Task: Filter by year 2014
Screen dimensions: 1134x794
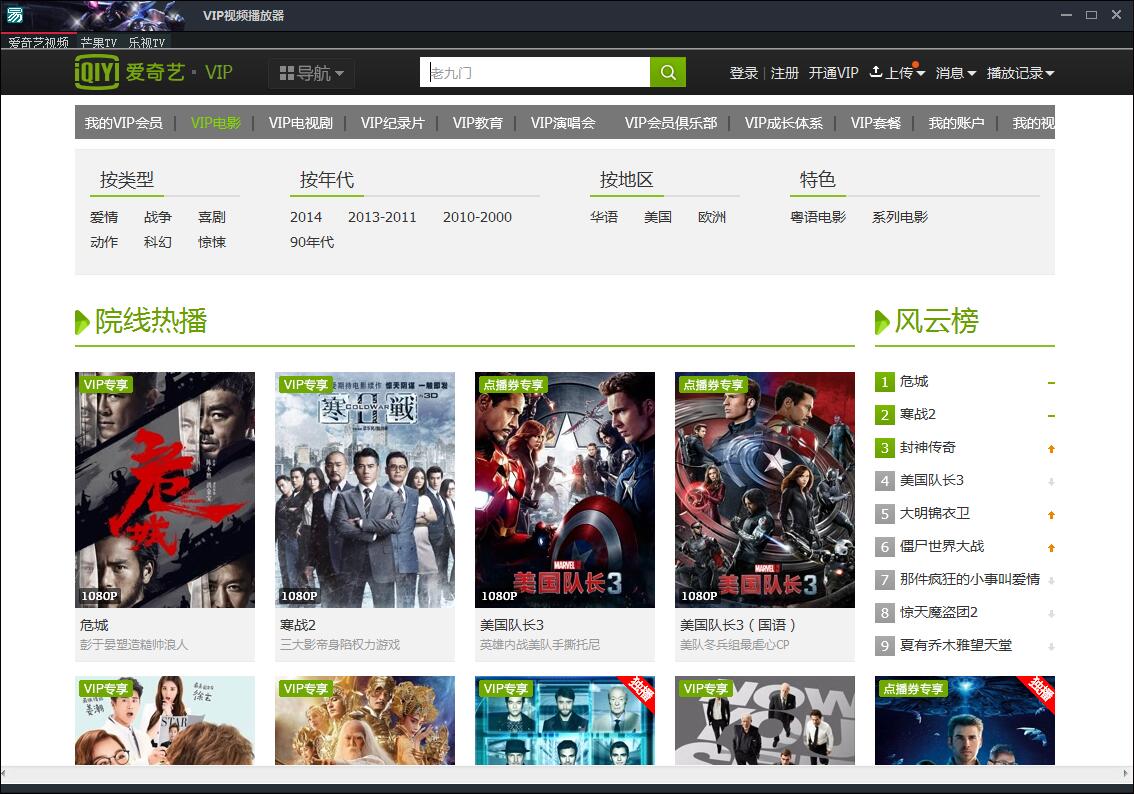Action: tap(306, 217)
